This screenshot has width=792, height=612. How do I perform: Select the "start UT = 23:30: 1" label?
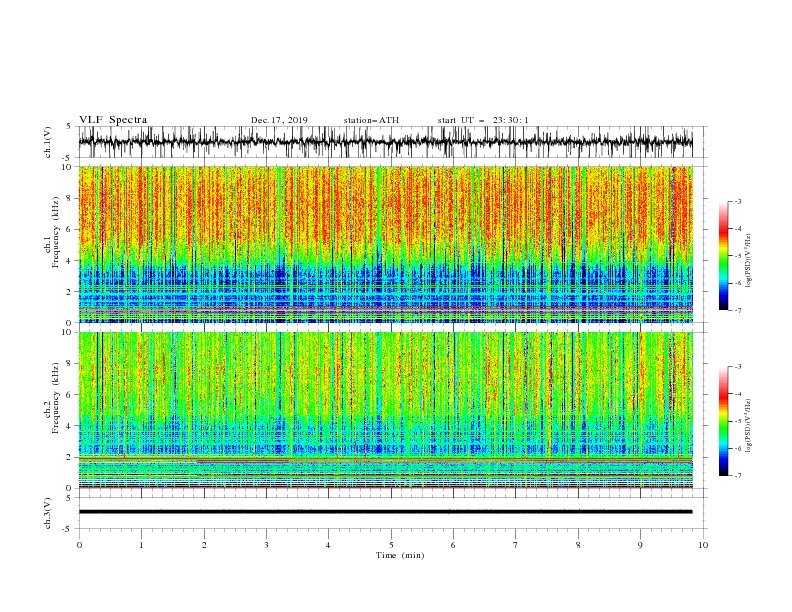coord(483,120)
